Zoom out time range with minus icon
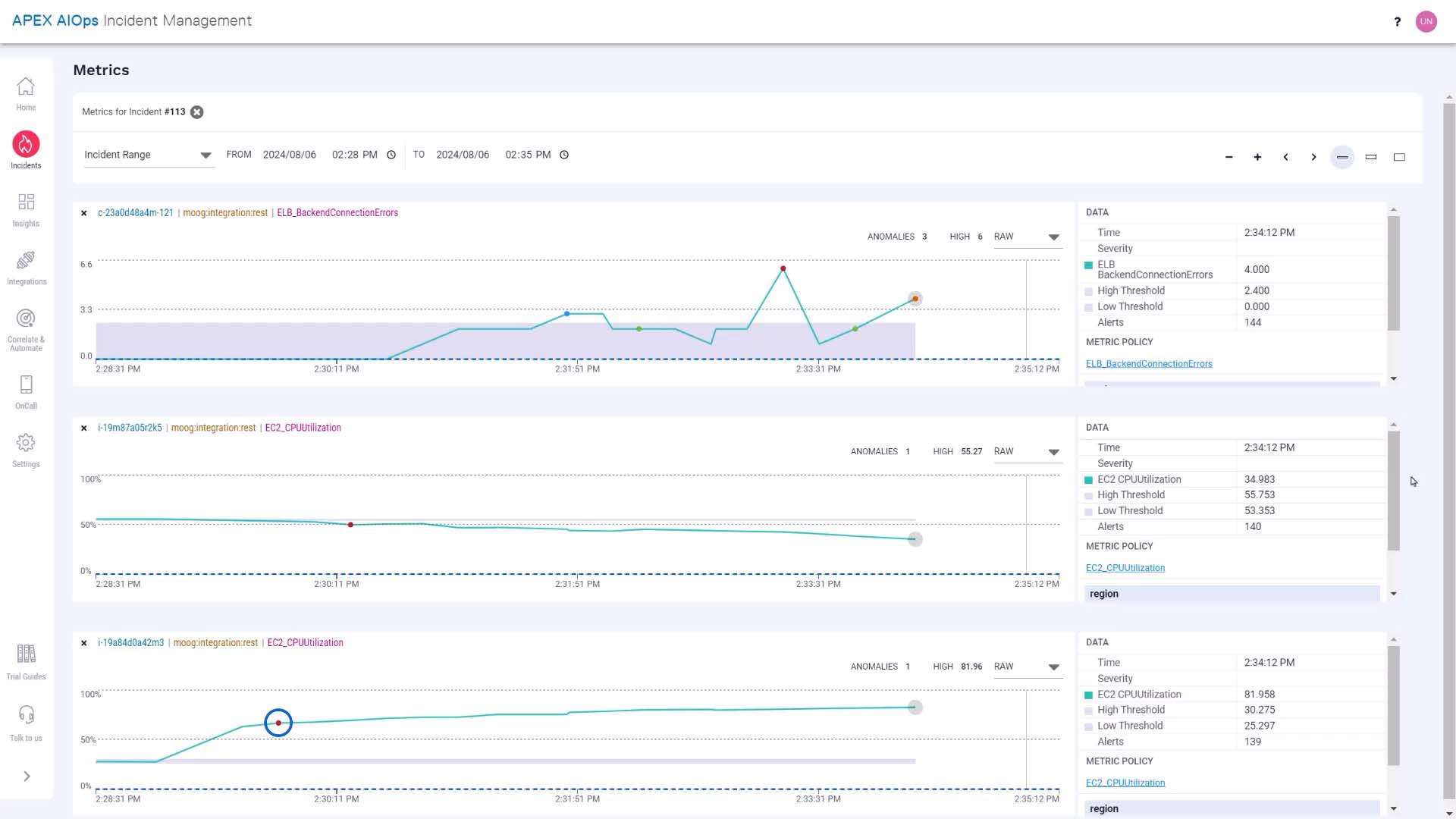 tap(1228, 157)
